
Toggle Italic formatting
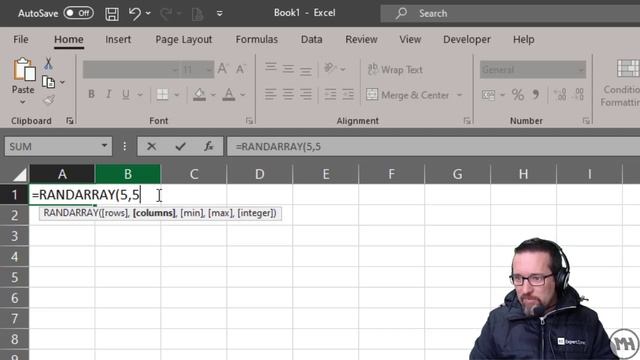[x=109, y=94]
